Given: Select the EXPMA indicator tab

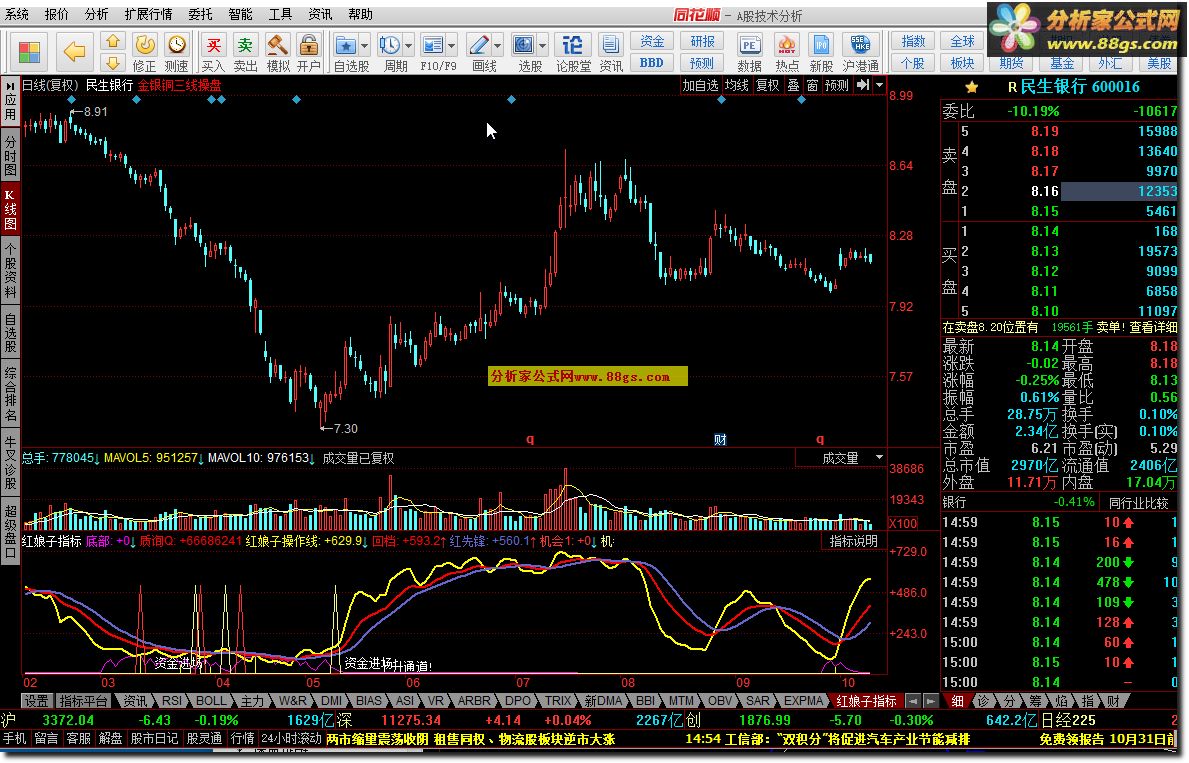Looking at the screenshot, I should pyautogui.click(x=802, y=701).
